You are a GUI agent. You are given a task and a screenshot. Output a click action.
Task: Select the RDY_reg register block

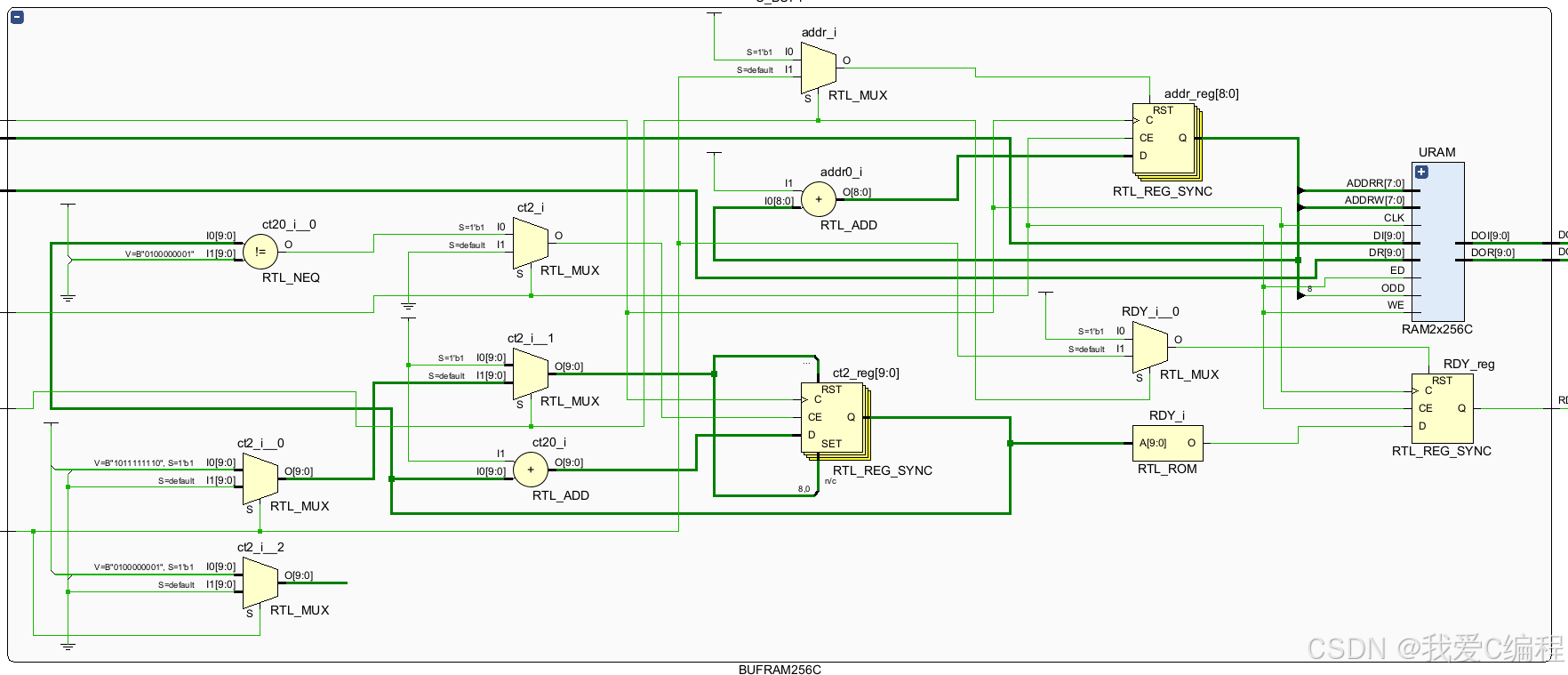1443,408
